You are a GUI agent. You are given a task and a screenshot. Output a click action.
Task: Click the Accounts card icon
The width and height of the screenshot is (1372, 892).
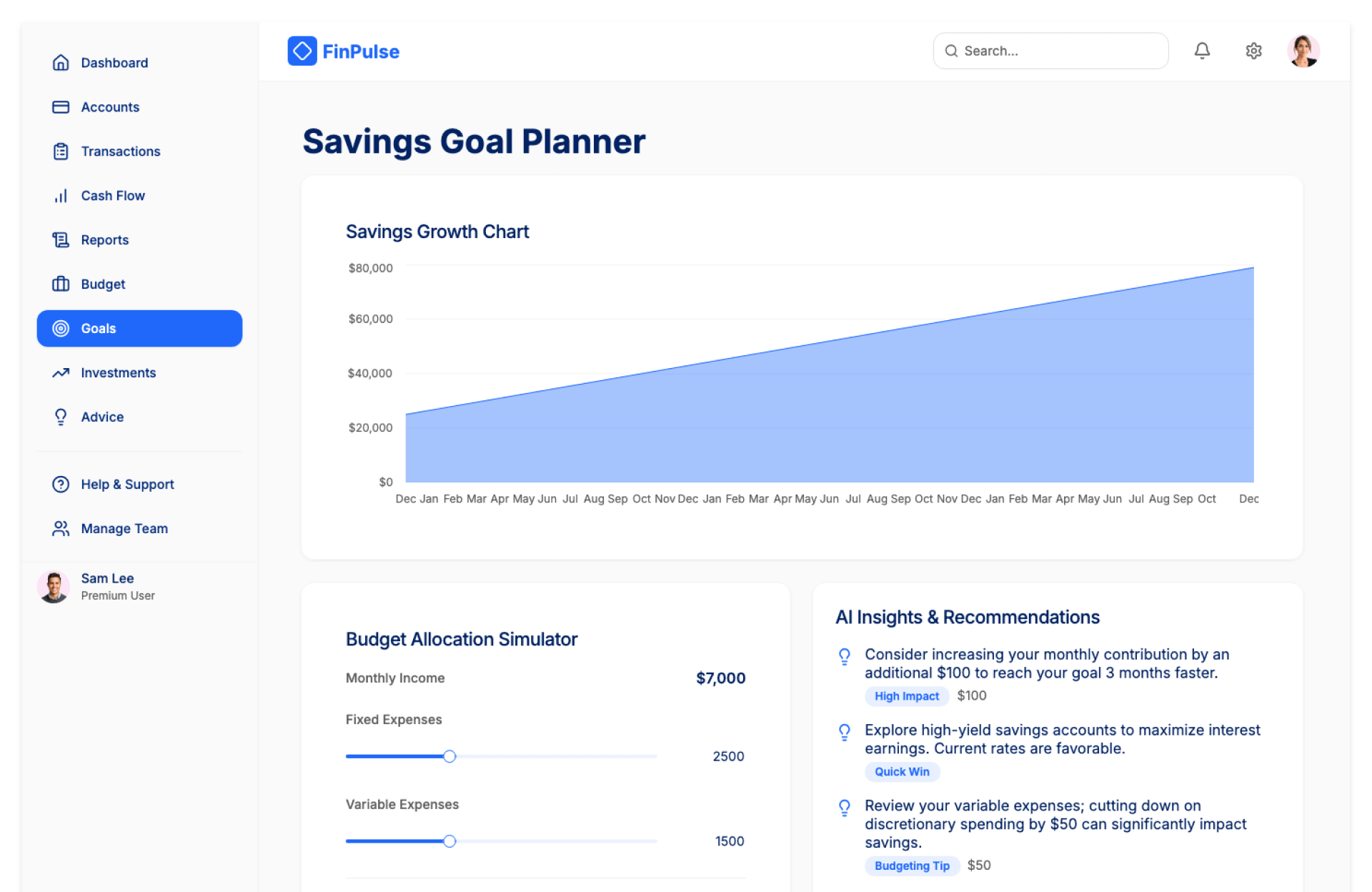(61, 107)
